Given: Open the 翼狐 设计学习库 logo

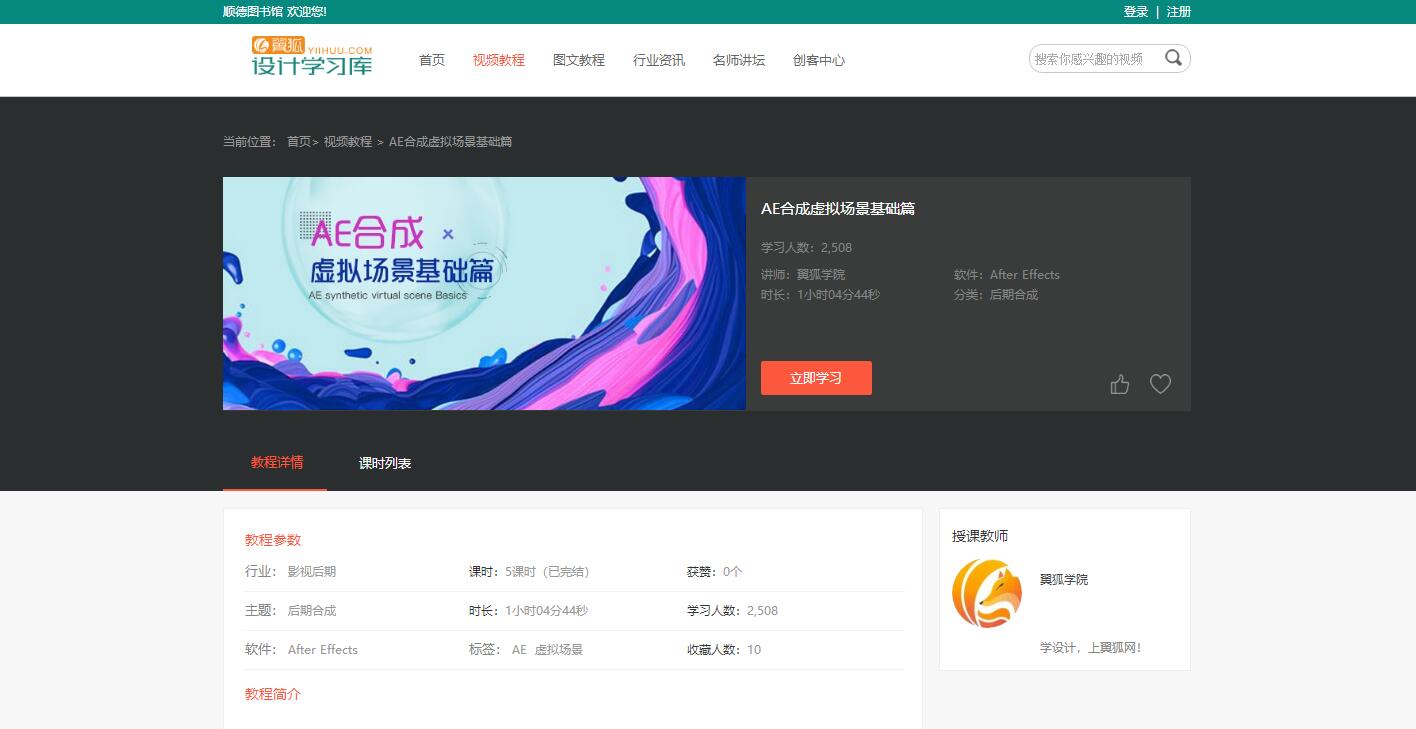Looking at the screenshot, I should (312, 56).
